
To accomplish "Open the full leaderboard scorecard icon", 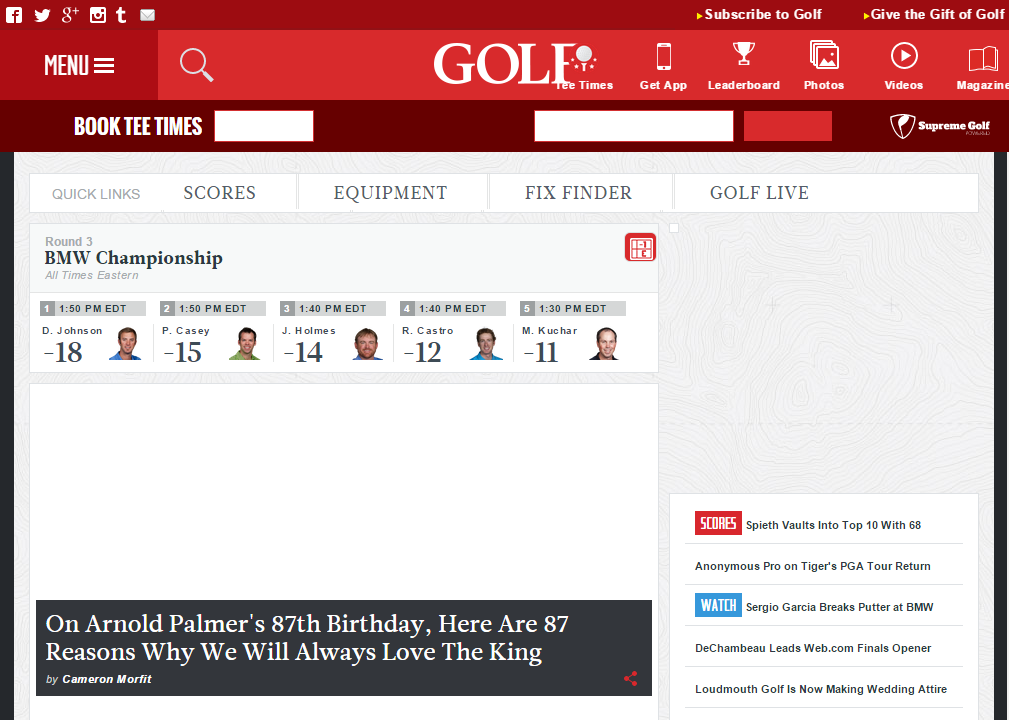I will (640, 248).
